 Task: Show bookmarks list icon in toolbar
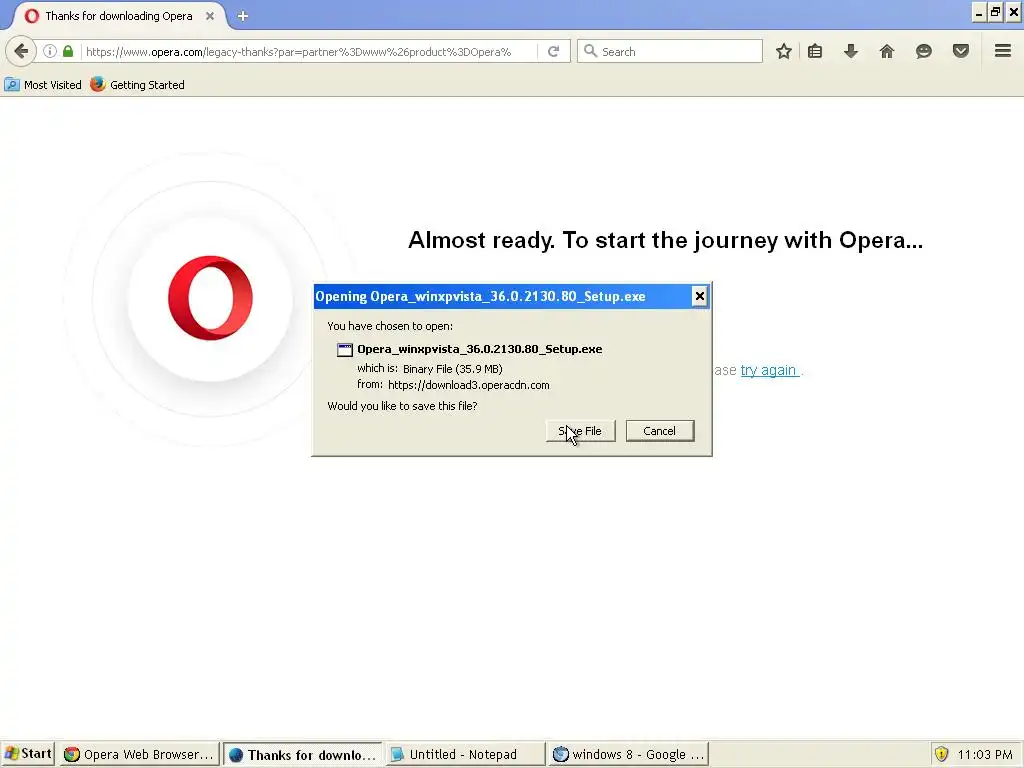[815, 51]
